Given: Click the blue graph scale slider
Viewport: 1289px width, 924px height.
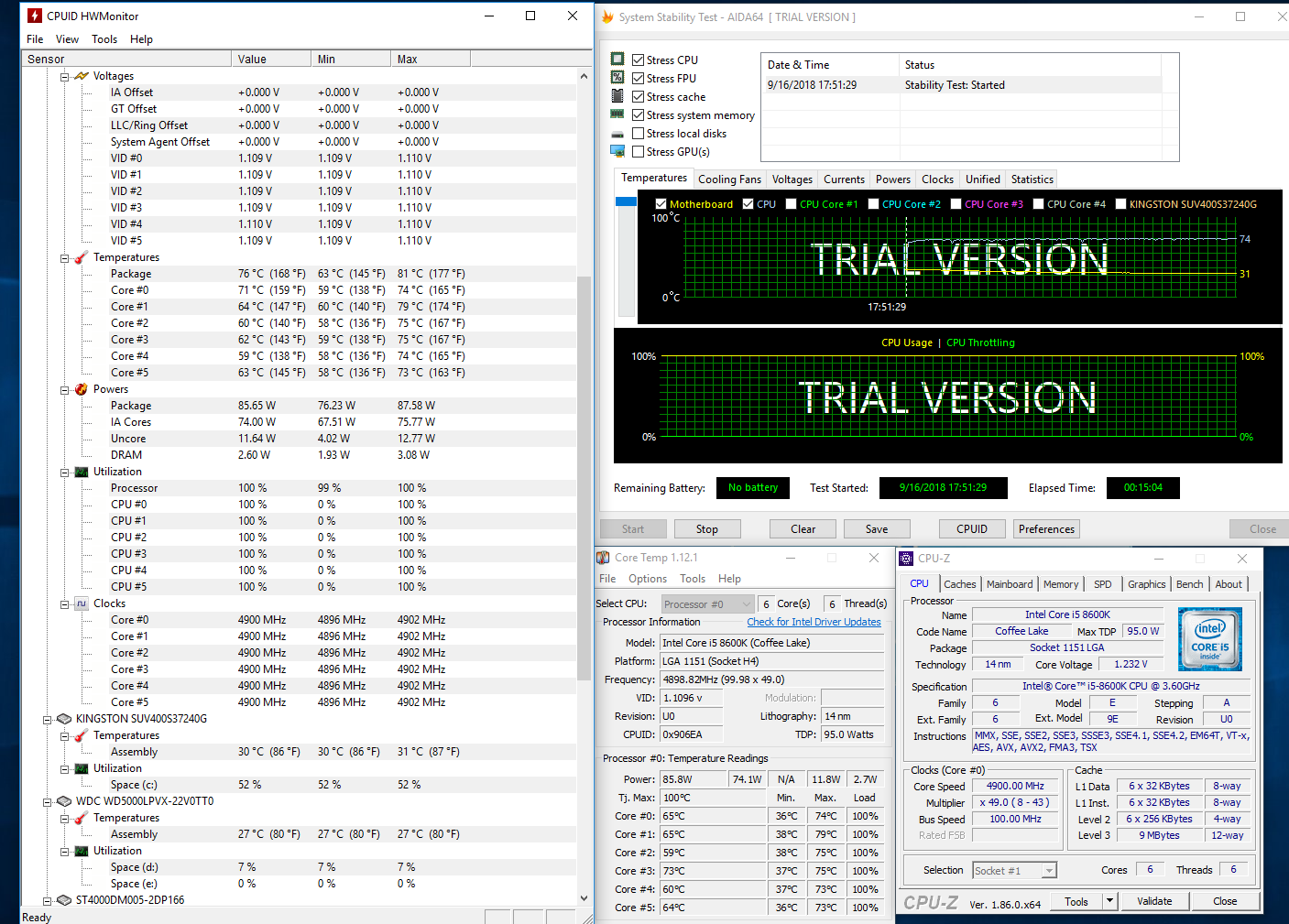Looking at the screenshot, I should (626, 201).
